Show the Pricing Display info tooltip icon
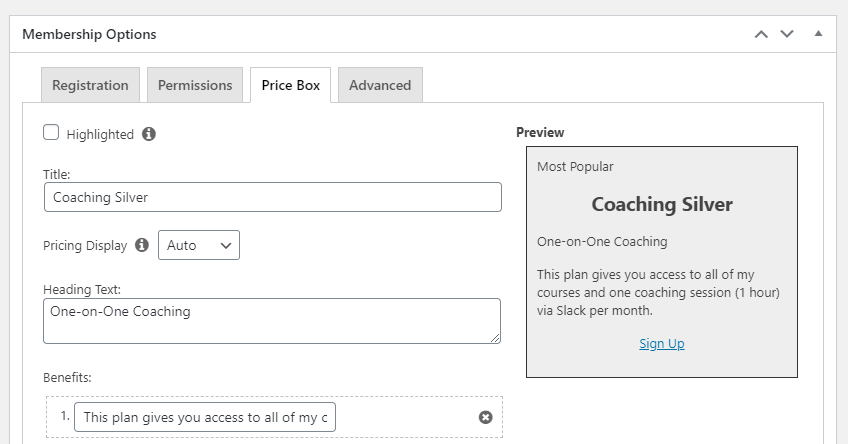 (142, 245)
